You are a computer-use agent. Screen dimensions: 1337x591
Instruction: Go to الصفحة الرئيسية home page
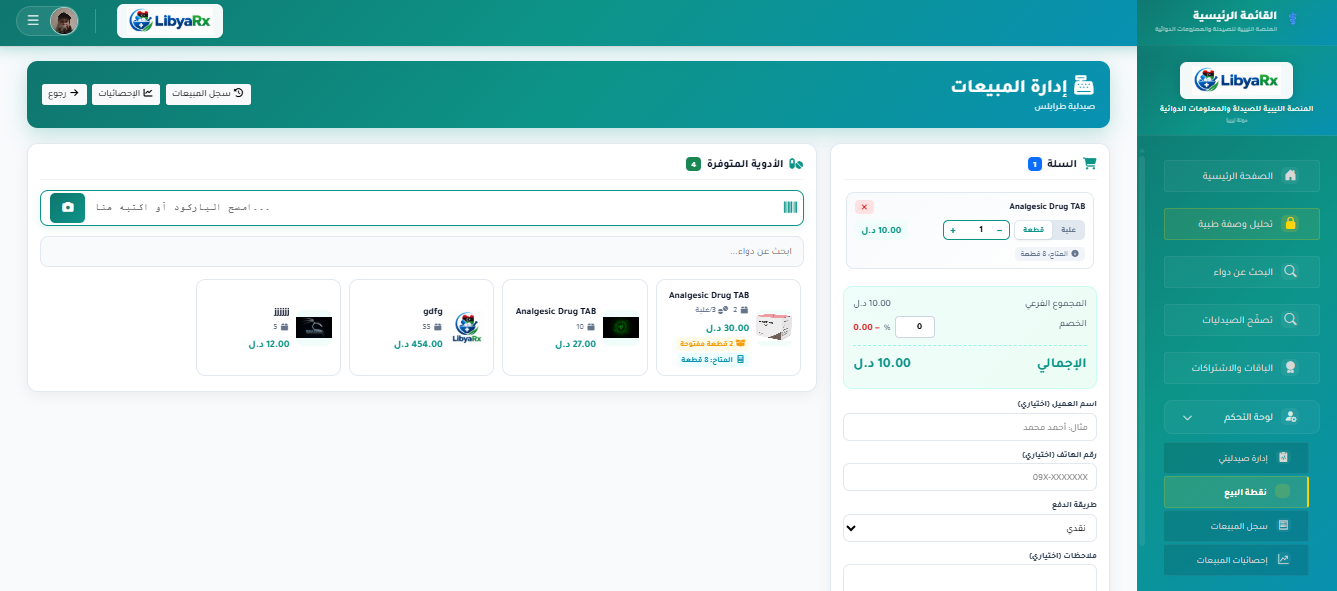pos(1241,176)
